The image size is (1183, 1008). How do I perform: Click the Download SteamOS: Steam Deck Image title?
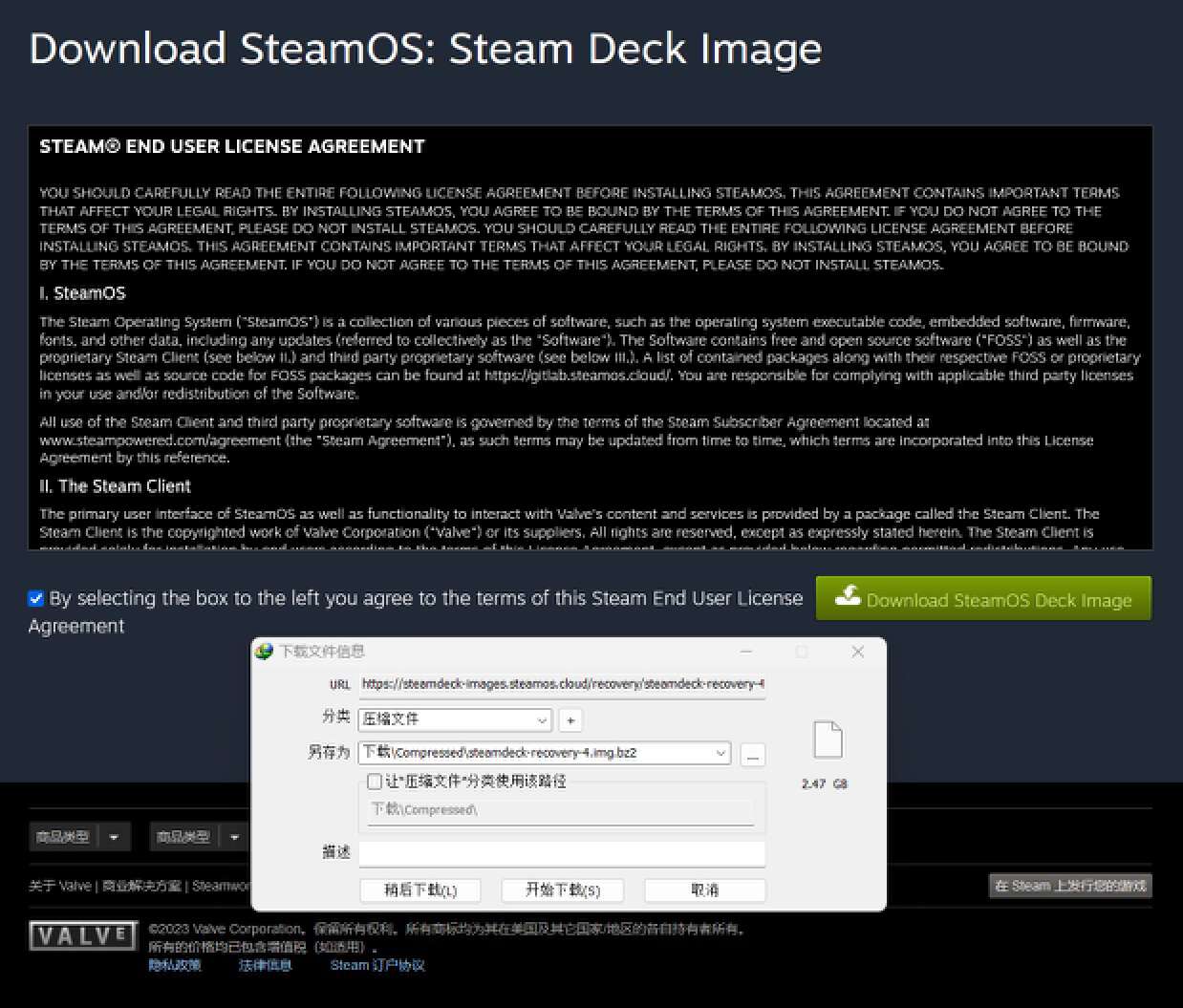(425, 49)
